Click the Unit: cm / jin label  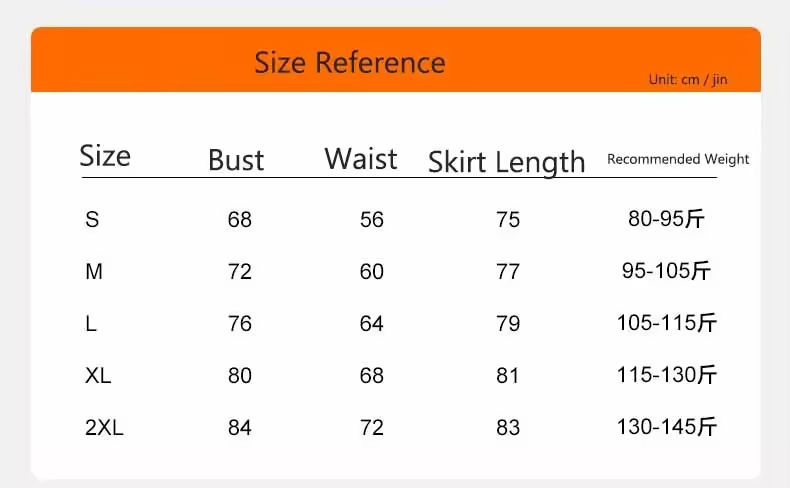click(687, 80)
